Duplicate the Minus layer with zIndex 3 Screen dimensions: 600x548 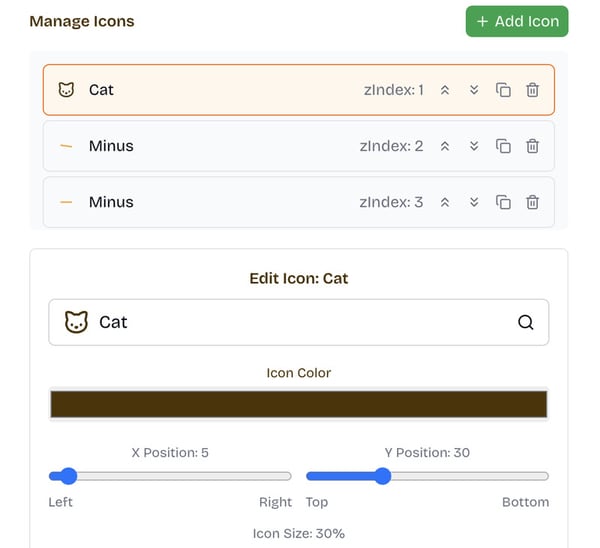pos(504,202)
